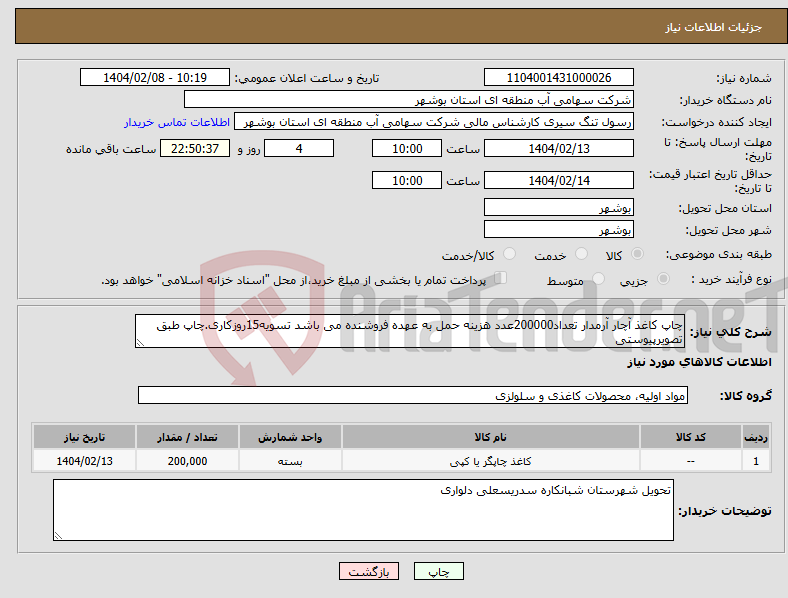Click the buyer notes textarea
The image size is (788, 598).
[363, 510]
